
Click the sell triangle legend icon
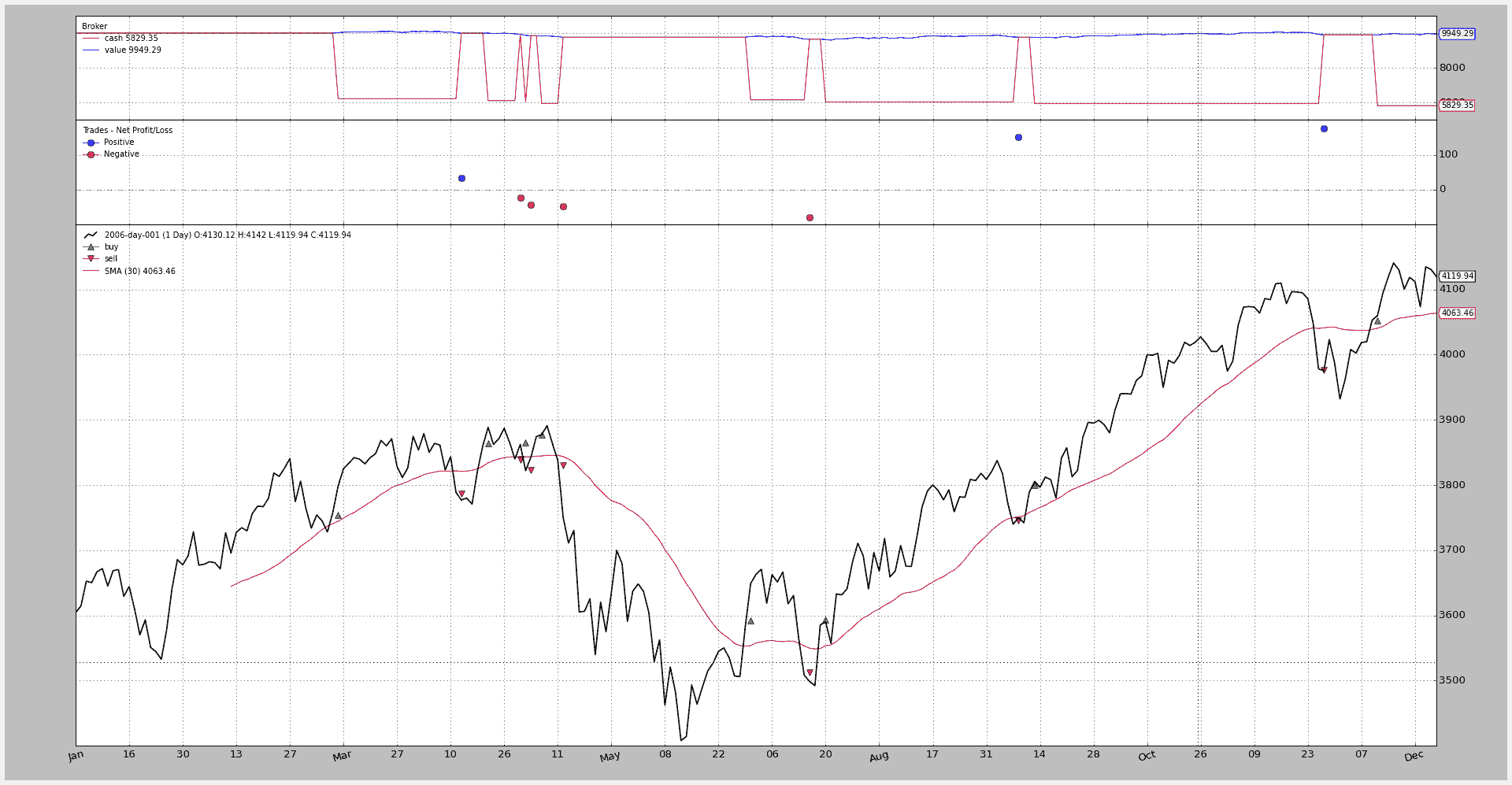point(91,259)
